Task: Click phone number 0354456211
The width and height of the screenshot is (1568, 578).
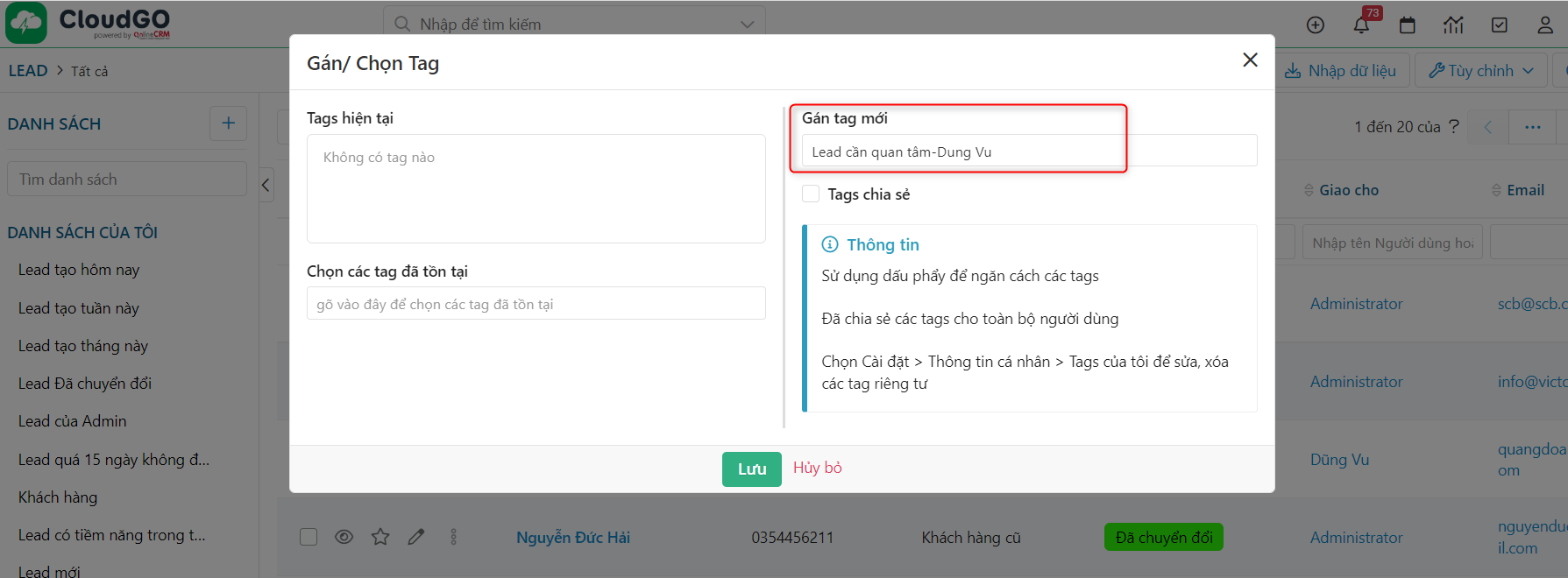Action: point(792,538)
